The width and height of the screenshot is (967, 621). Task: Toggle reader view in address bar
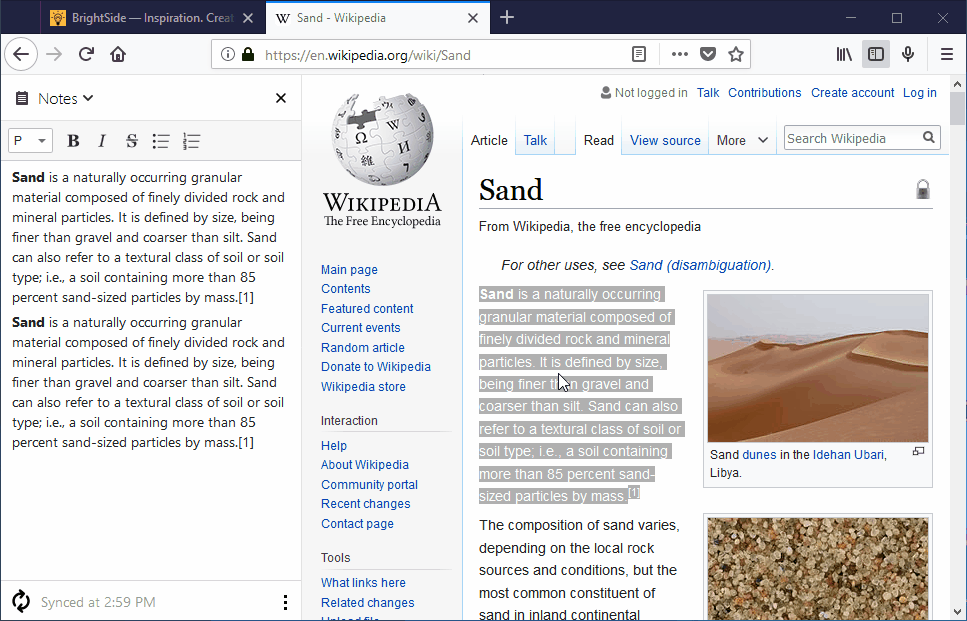(639, 54)
